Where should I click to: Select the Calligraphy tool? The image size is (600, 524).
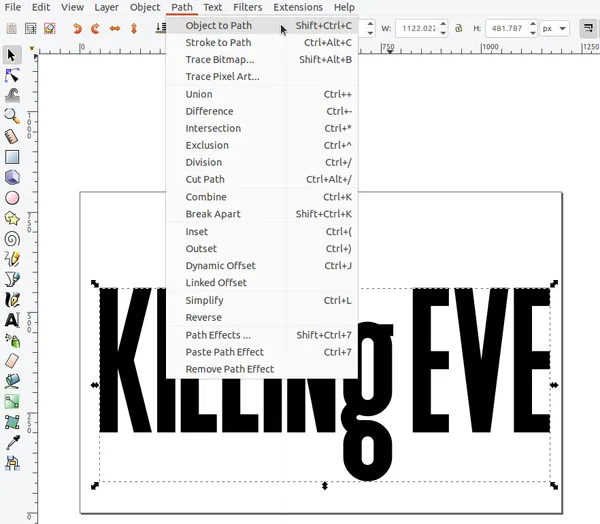point(12,300)
